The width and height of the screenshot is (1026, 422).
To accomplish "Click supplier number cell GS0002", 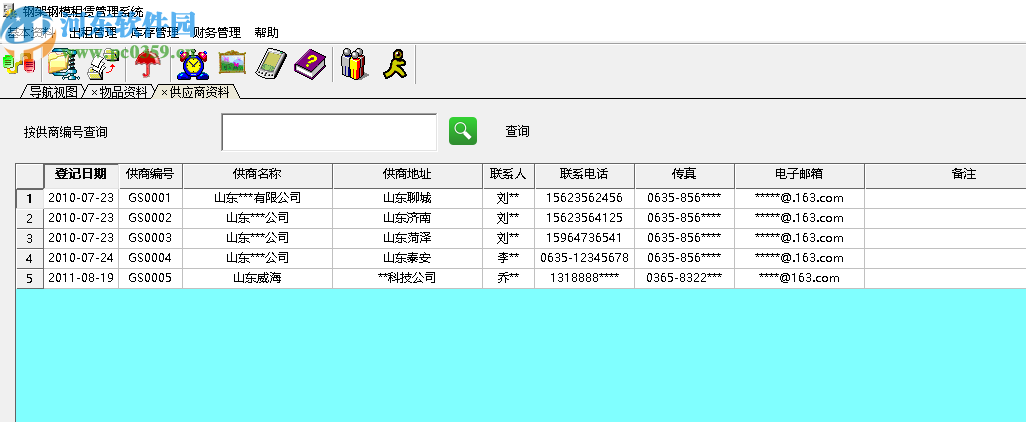I will (150, 218).
